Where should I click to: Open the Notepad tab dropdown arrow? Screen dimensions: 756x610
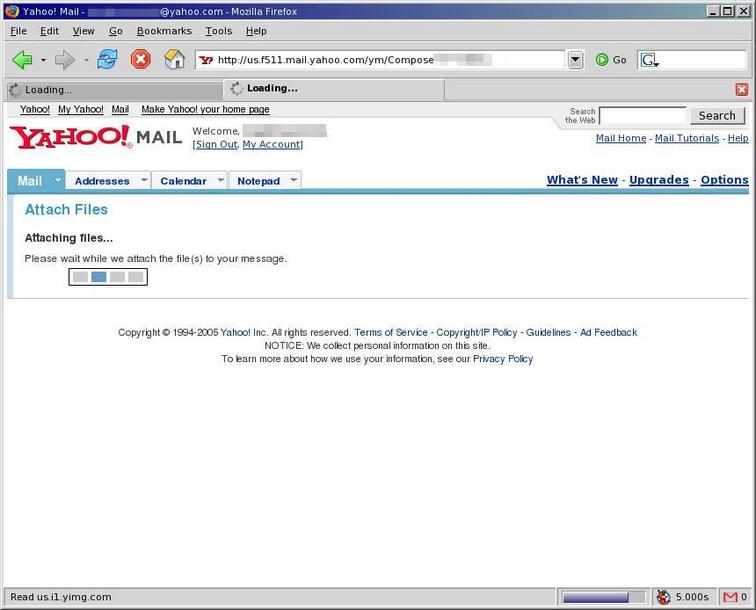pyautogui.click(x=294, y=180)
